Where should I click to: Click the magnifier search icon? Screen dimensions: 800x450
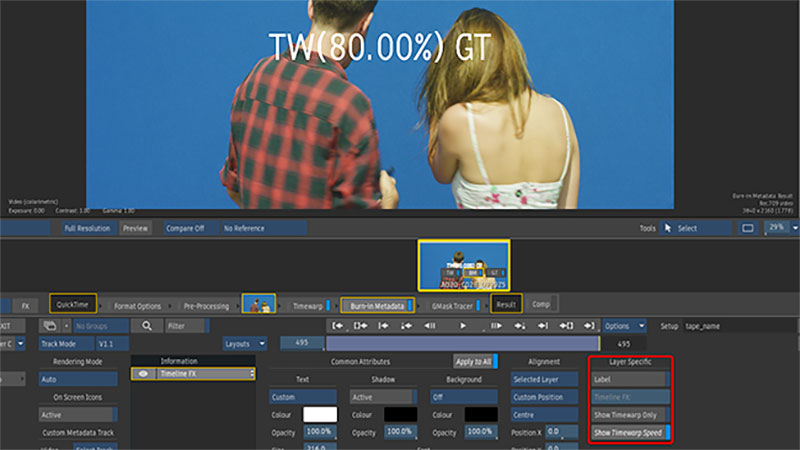pos(146,326)
